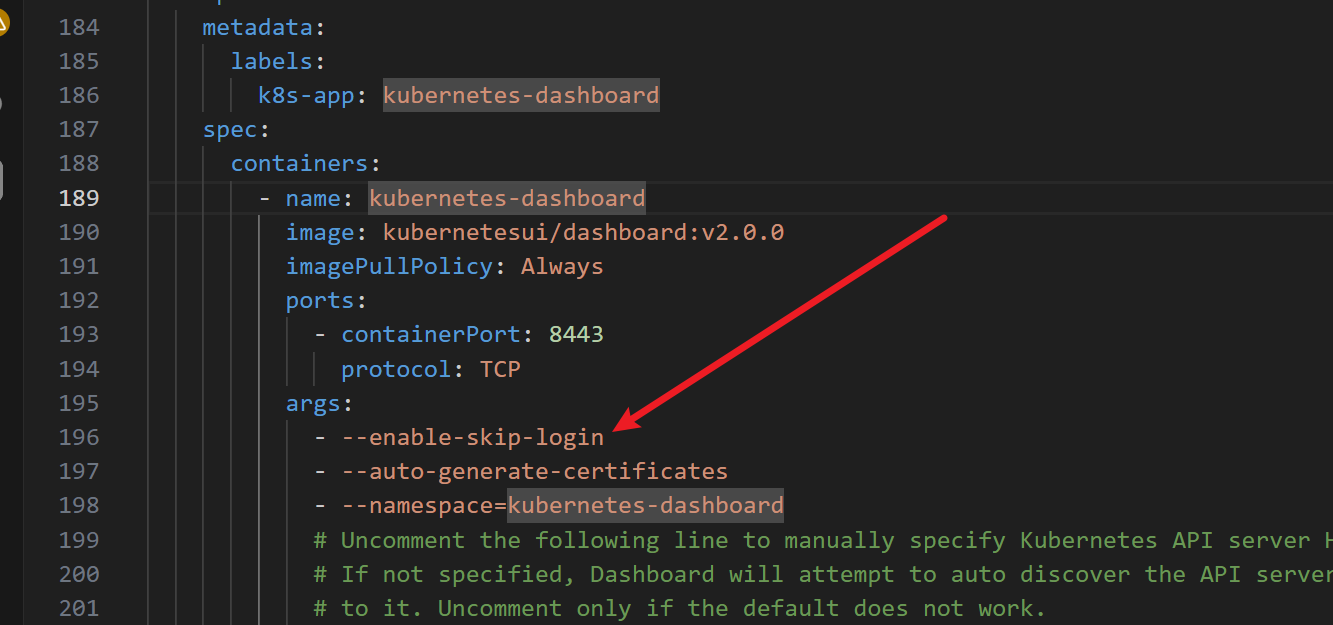Click line number 189 in the gutter
The image size is (1333, 625).
[78, 198]
